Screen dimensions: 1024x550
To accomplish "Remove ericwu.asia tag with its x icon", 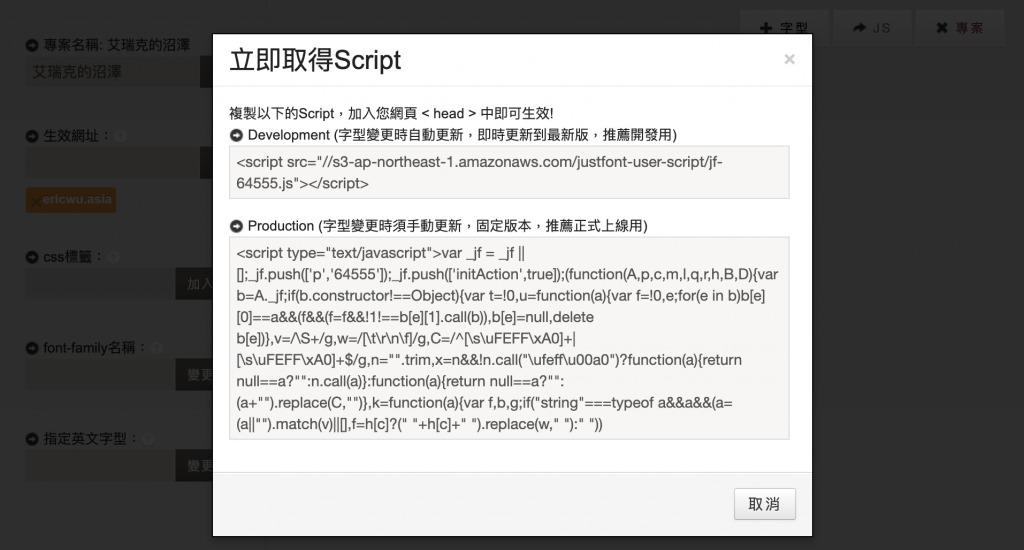I will point(35,201).
